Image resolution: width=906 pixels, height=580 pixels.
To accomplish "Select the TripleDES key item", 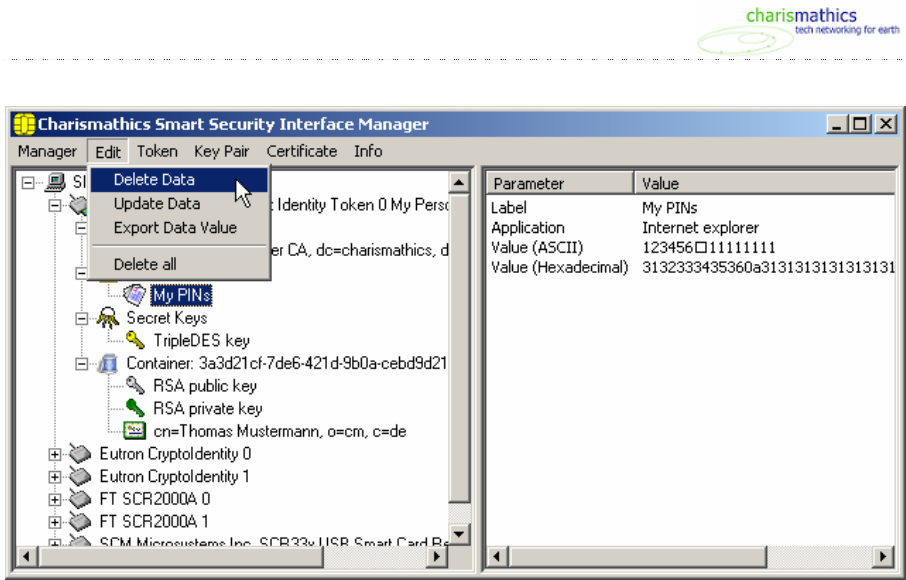I will [x=201, y=340].
